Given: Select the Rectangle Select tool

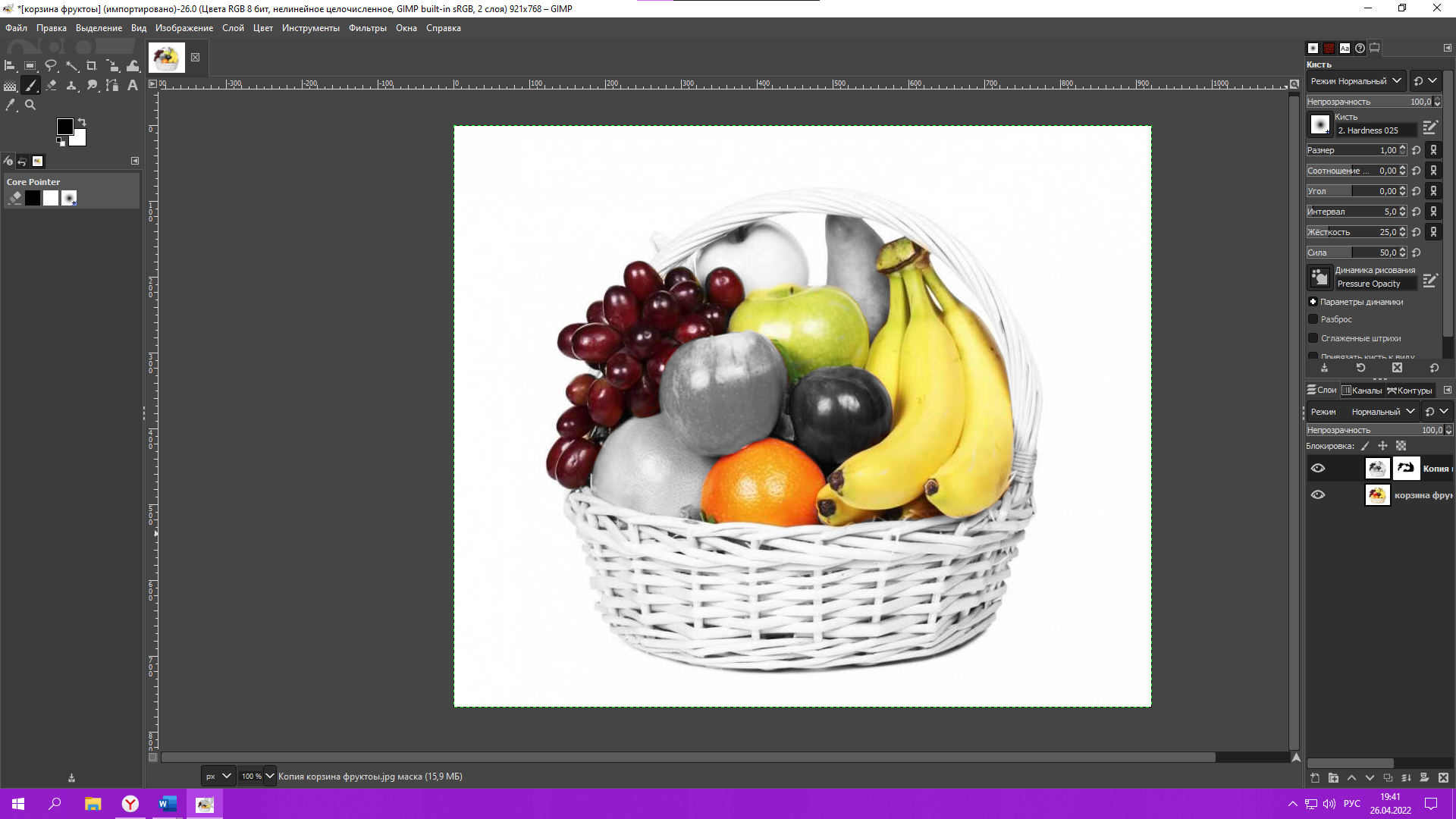Looking at the screenshot, I should pos(30,66).
